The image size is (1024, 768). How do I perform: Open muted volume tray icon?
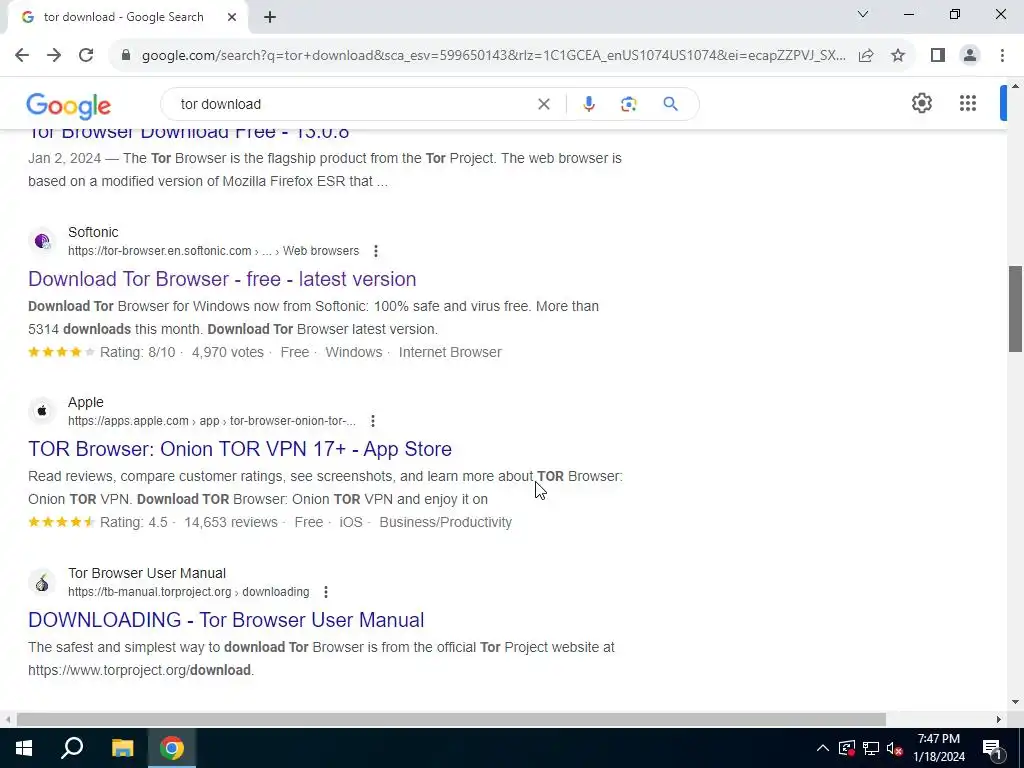tap(895, 748)
